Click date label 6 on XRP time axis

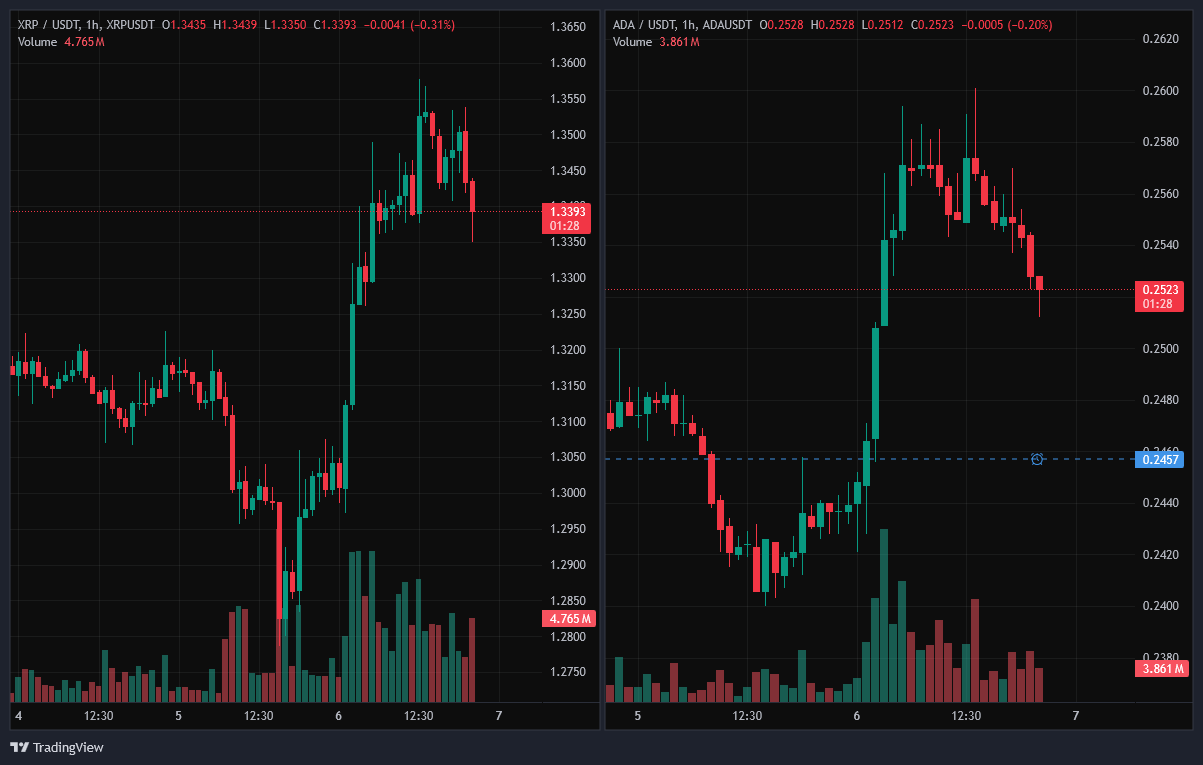[338, 716]
